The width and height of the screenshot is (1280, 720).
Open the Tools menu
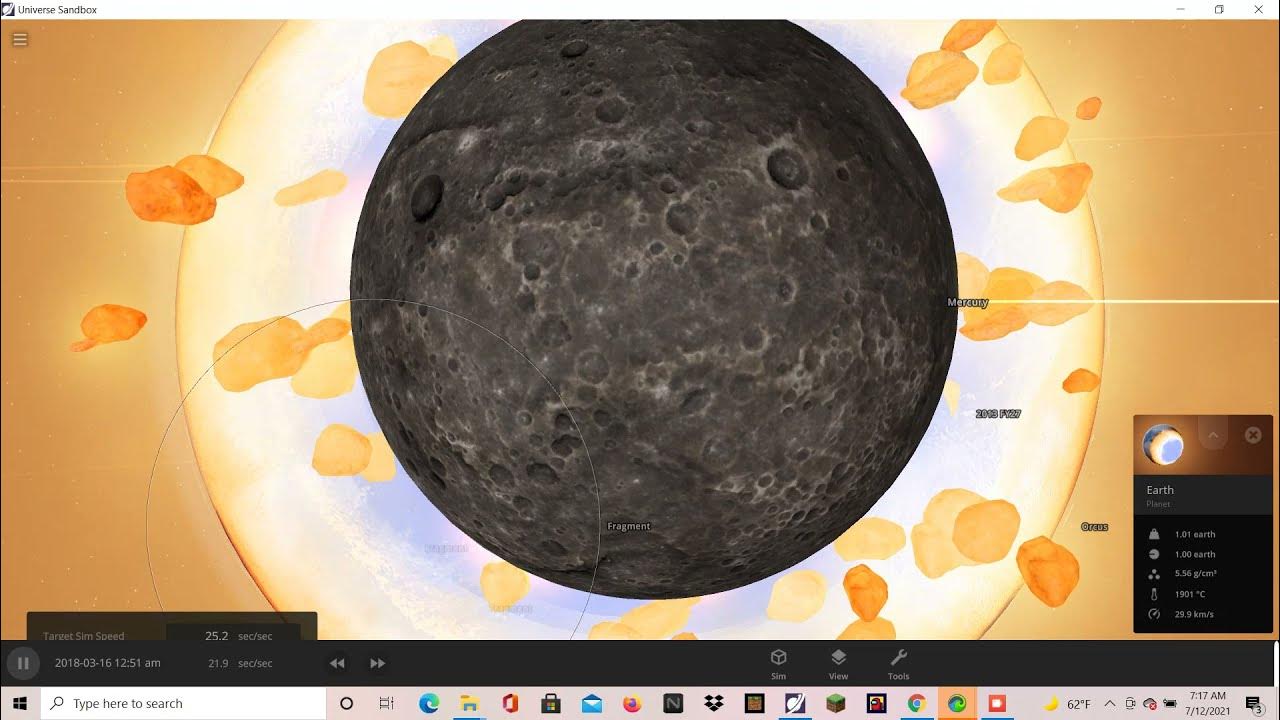click(x=898, y=663)
